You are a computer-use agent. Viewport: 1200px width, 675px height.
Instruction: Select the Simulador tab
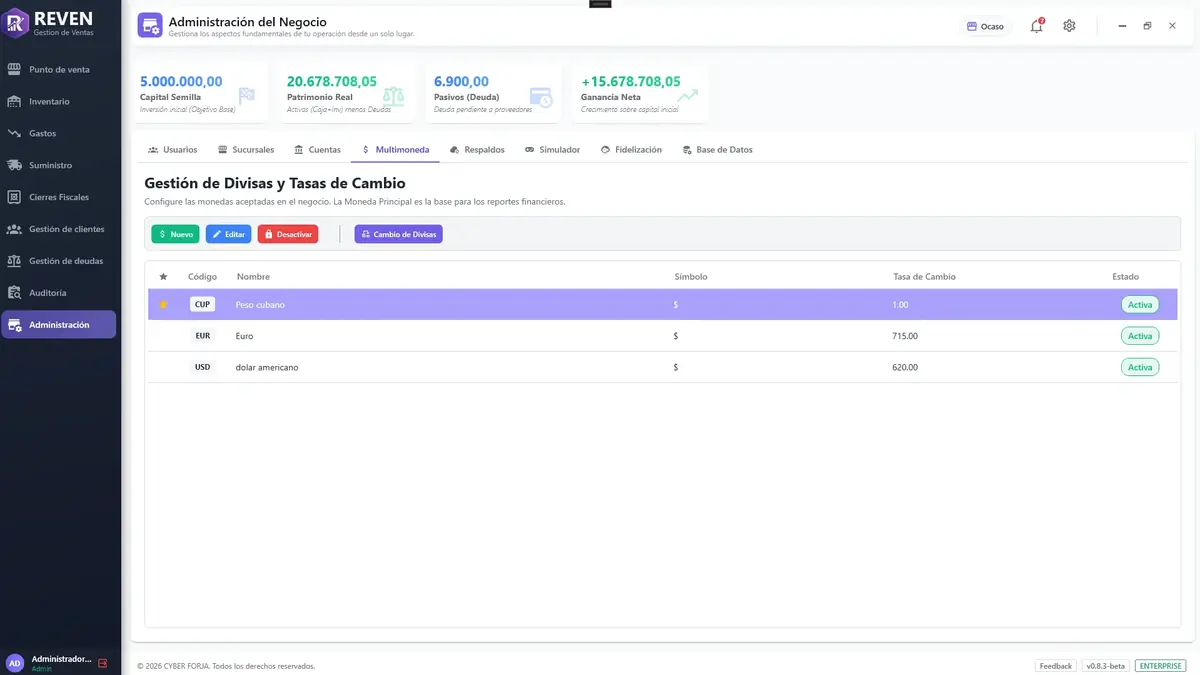[552, 150]
